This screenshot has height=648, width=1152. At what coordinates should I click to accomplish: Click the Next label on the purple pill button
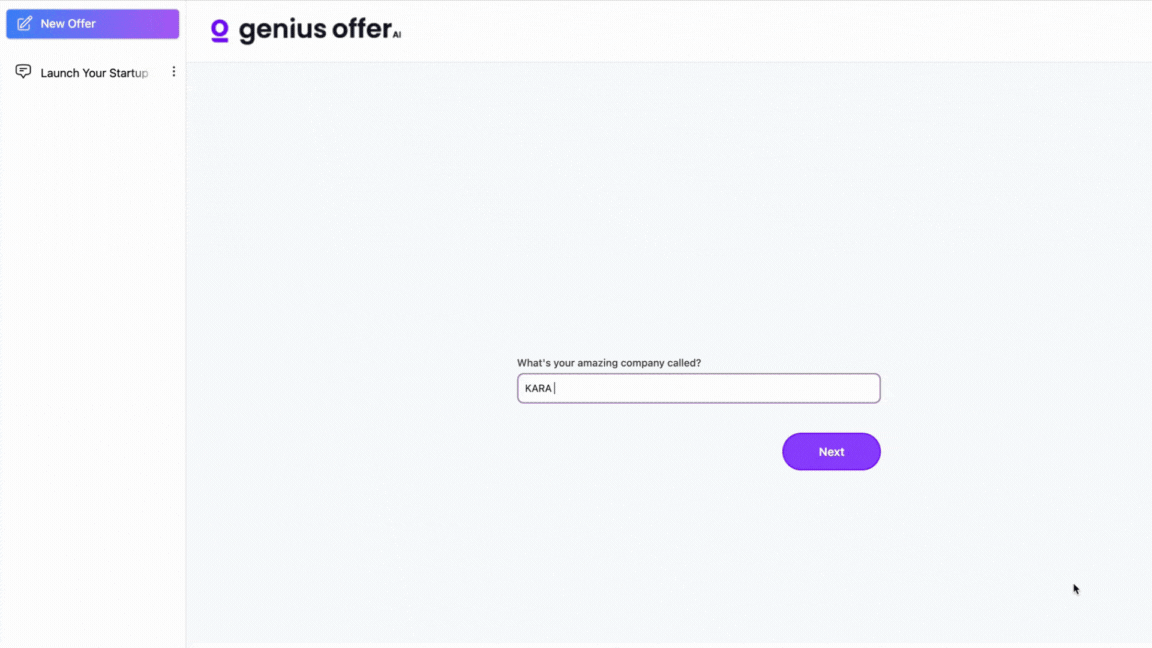point(831,451)
